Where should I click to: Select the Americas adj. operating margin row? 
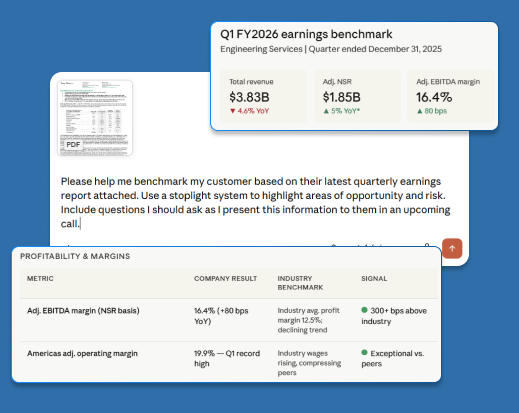tap(229, 362)
